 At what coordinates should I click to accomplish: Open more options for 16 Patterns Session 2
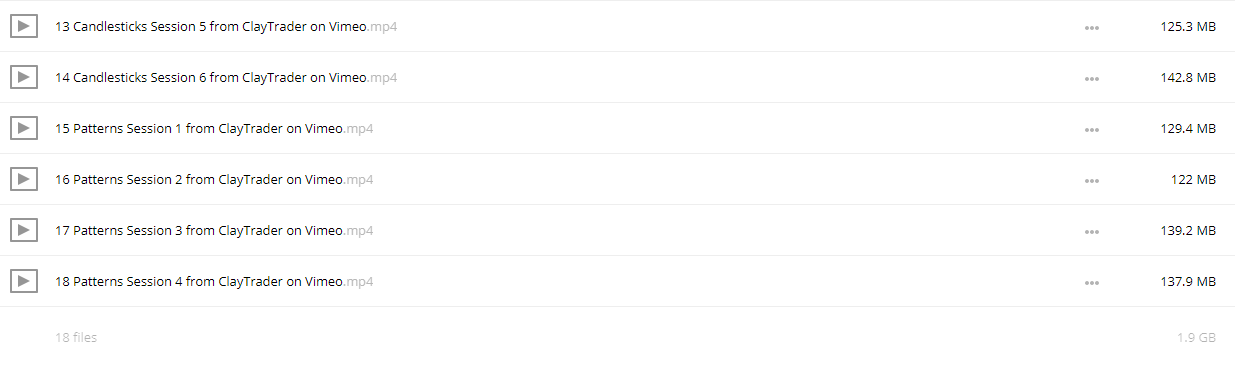(x=1092, y=181)
